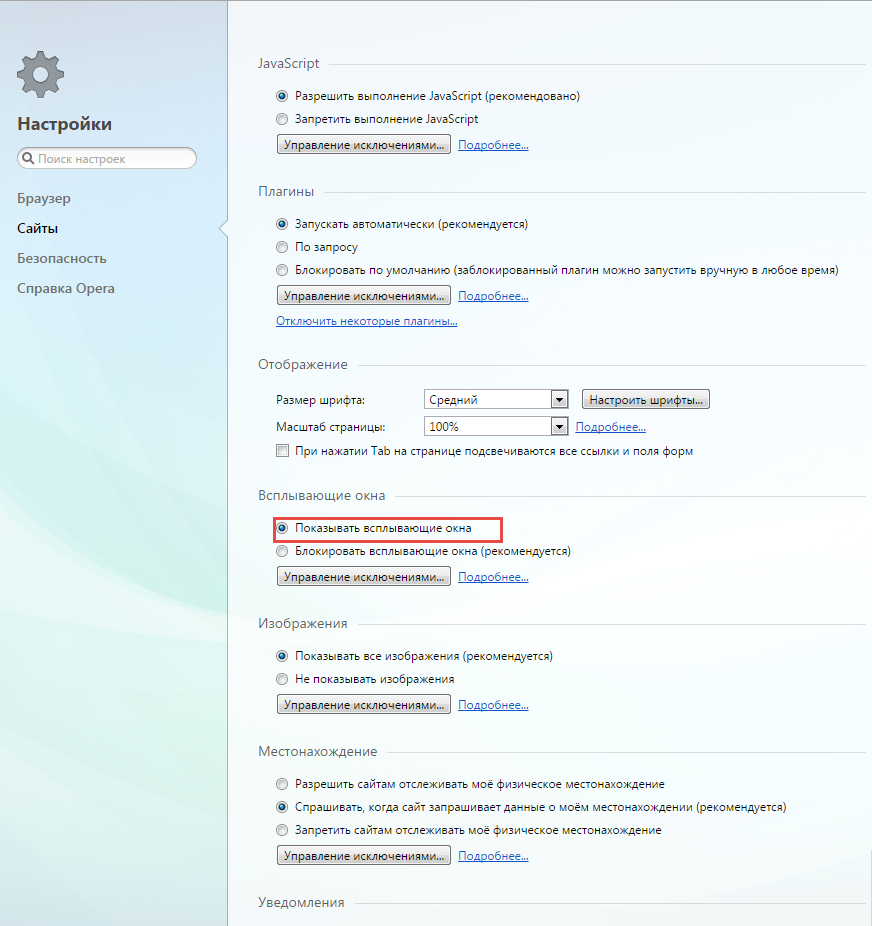Image resolution: width=872 pixels, height=926 pixels.
Task: Expand the Масштаб страницы 100% dropdown
Action: click(x=496, y=426)
